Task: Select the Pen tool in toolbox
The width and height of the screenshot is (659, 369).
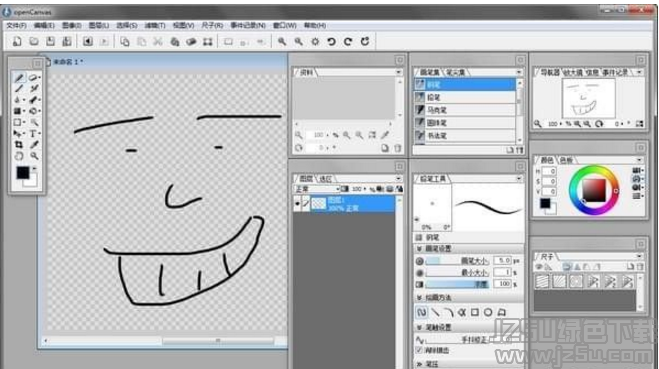Action: pyautogui.click(x=18, y=78)
